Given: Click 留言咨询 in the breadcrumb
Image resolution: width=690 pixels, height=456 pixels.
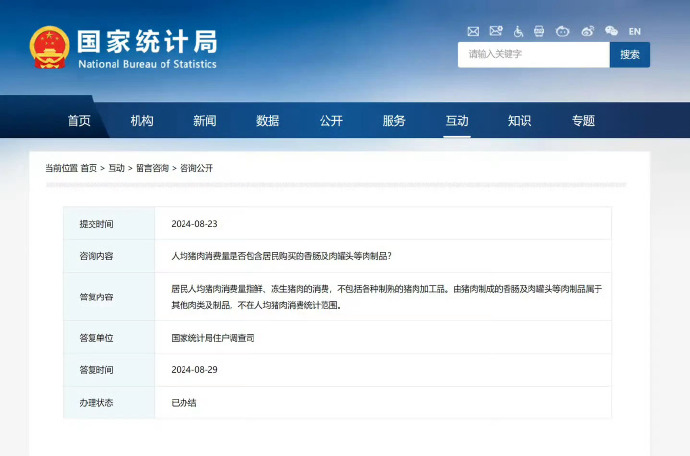Looking at the screenshot, I should (x=153, y=168).
